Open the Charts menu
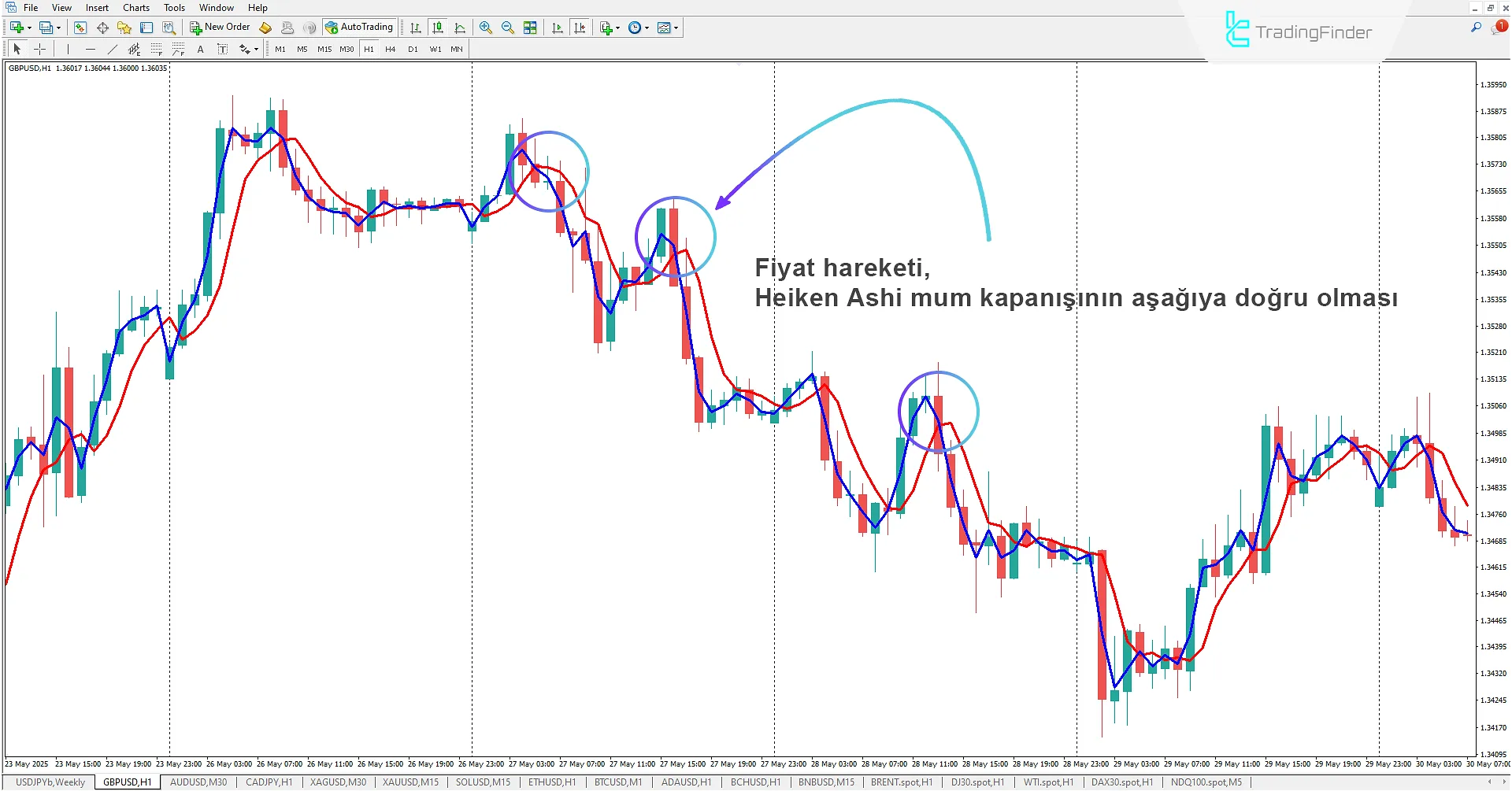The height and width of the screenshot is (791, 1512). click(135, 7)
